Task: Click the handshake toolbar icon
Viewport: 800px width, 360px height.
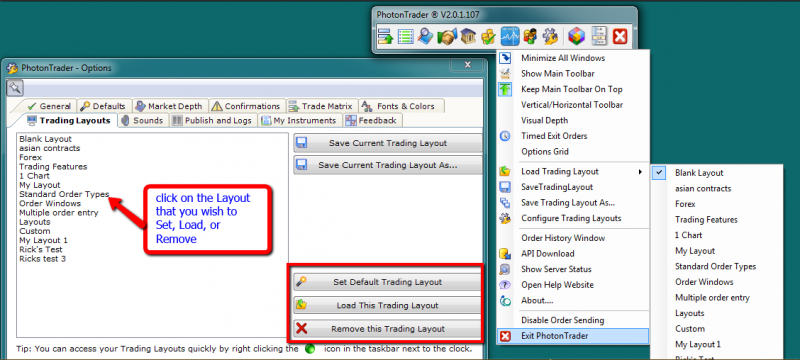Action: [447, 37]
